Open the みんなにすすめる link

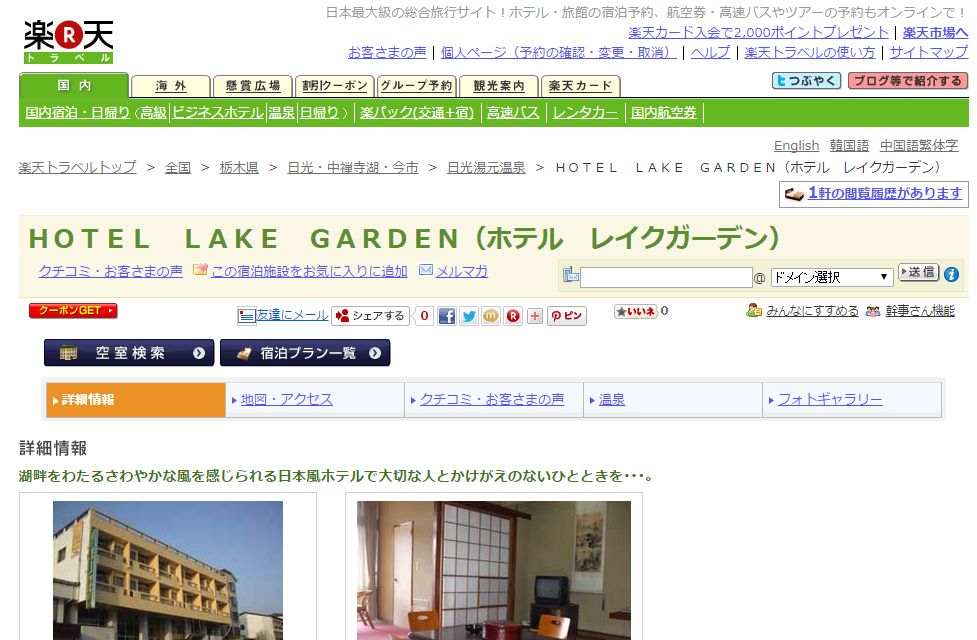pyautogui.click(x=812, y=310)
